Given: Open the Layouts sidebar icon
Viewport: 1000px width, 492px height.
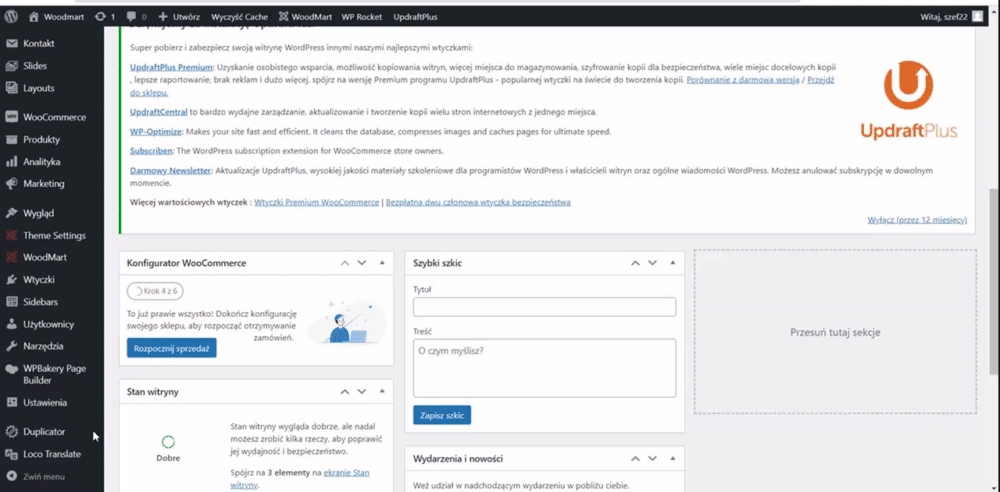Looking at the screenshot, I should [x=11, y=88].
